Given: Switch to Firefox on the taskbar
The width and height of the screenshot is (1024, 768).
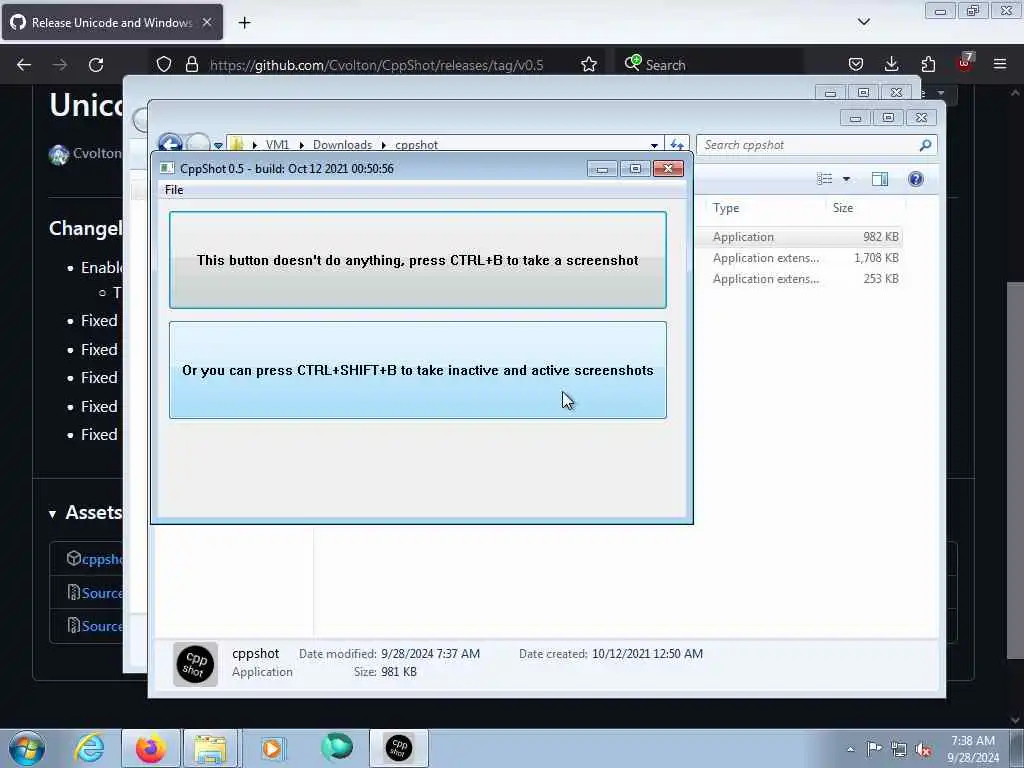Looking at the screenshot, I should click(151, 748).
